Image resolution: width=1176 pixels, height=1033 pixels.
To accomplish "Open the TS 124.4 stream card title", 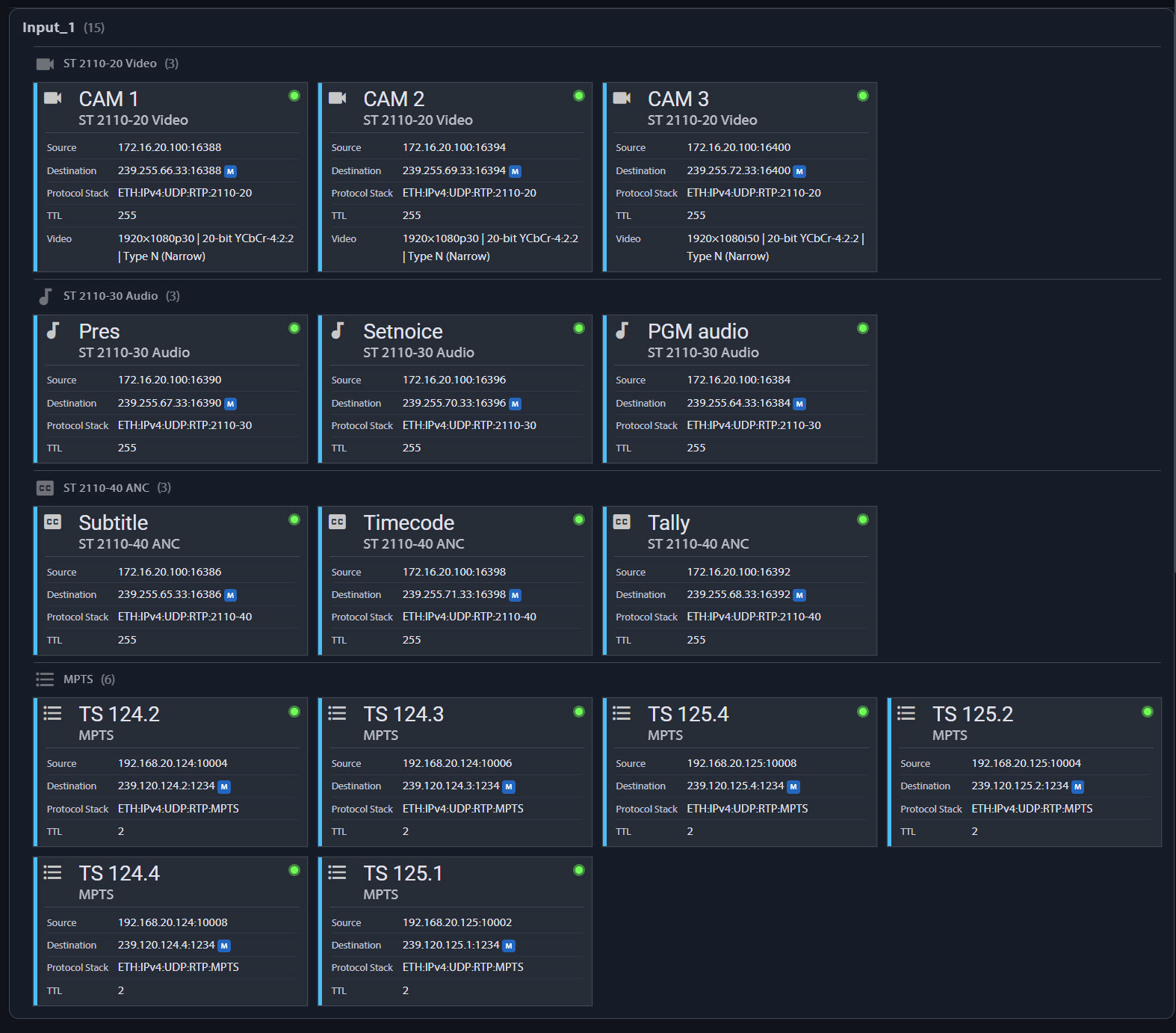I will 120,873.
